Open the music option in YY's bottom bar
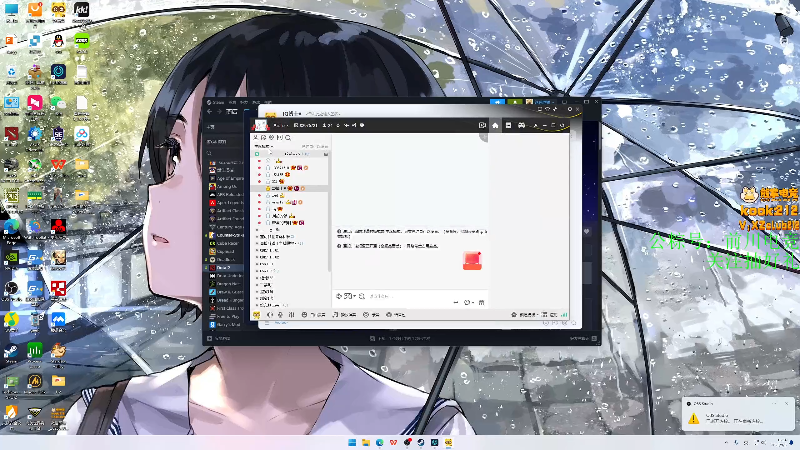Viewport: 800px width, 450px height. pyautogui.click(x=344, y=315)
